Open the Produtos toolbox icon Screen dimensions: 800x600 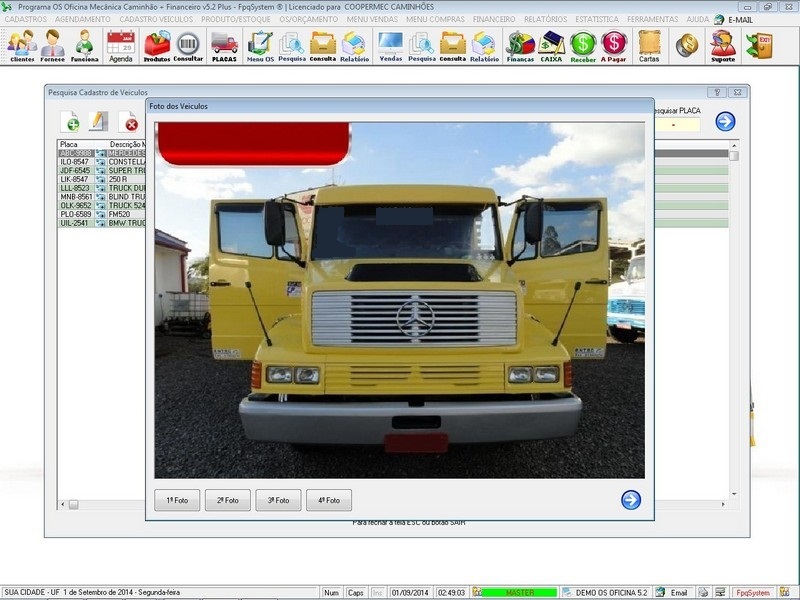pos(157,46)
